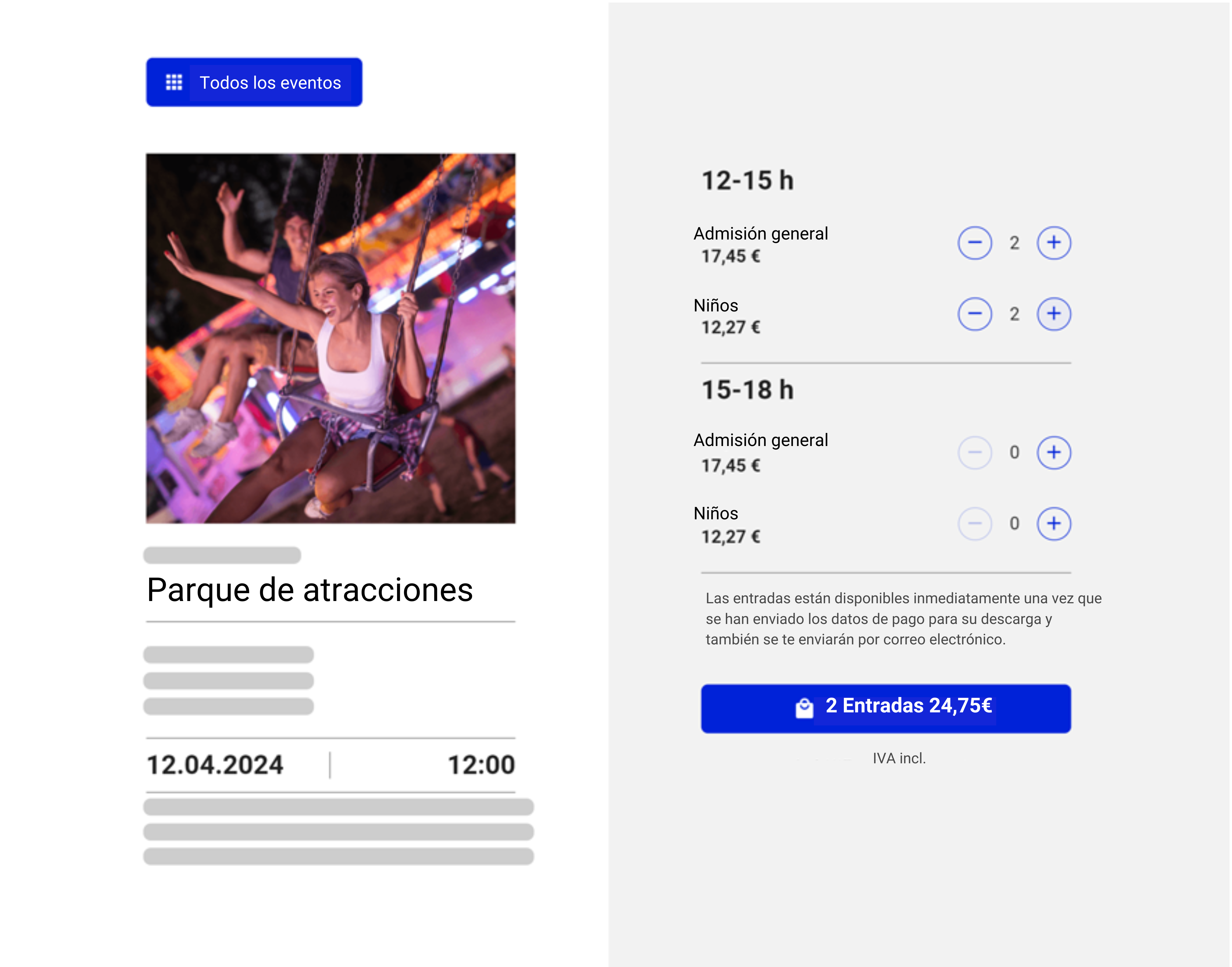
Task: Click the event date 12.04.2024
Action: point(215,765)
